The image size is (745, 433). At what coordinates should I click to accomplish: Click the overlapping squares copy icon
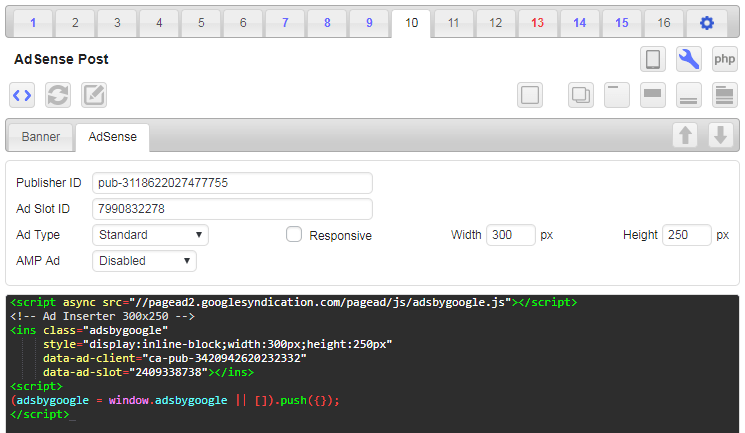point(581,95)
